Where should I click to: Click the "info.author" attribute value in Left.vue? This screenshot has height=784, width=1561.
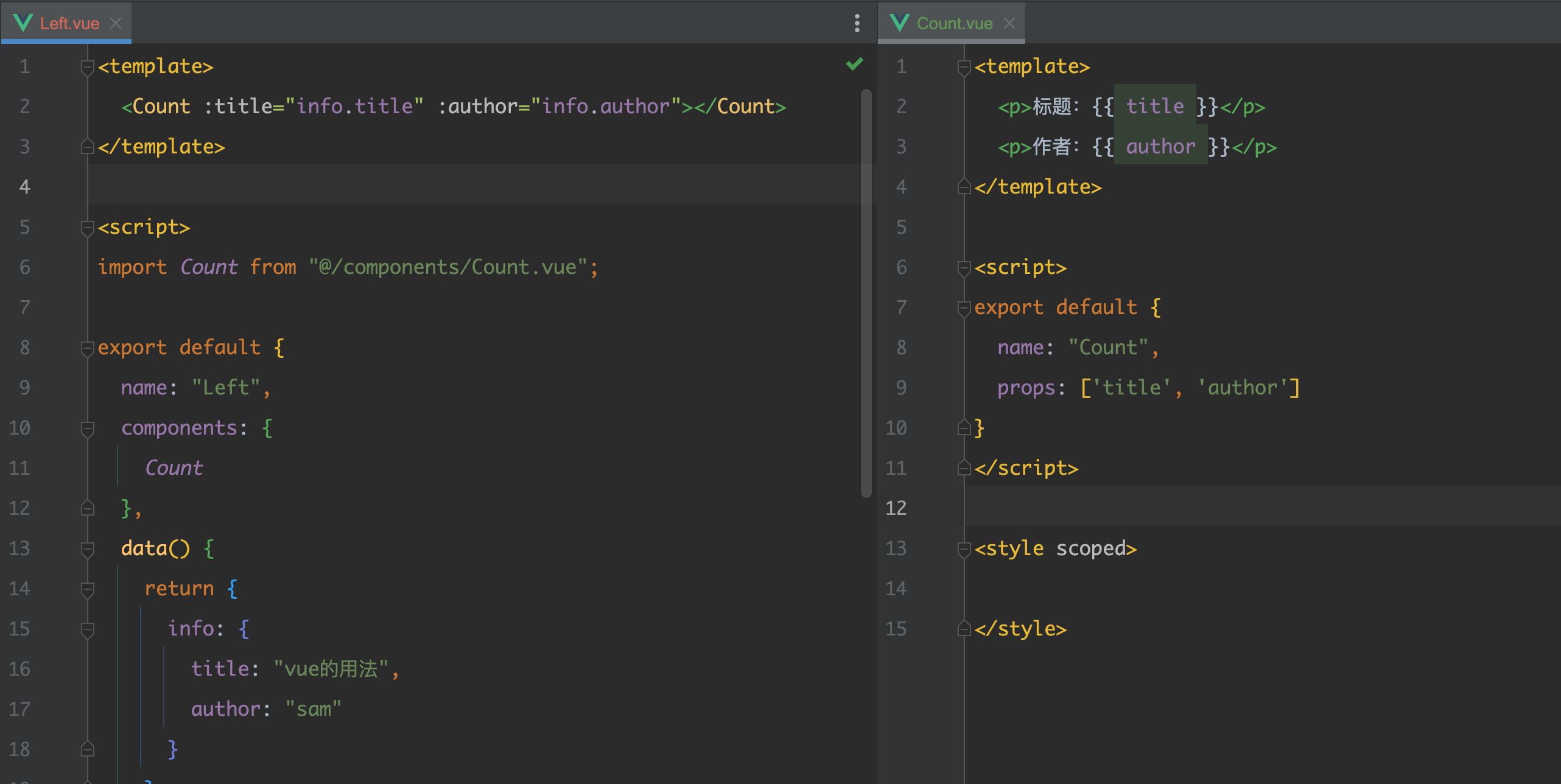[x=606, y=107]
